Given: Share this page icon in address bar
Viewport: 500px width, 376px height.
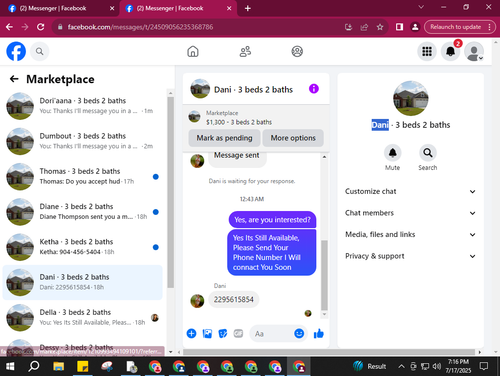Looking at the screenshot, I should [364, 27].
